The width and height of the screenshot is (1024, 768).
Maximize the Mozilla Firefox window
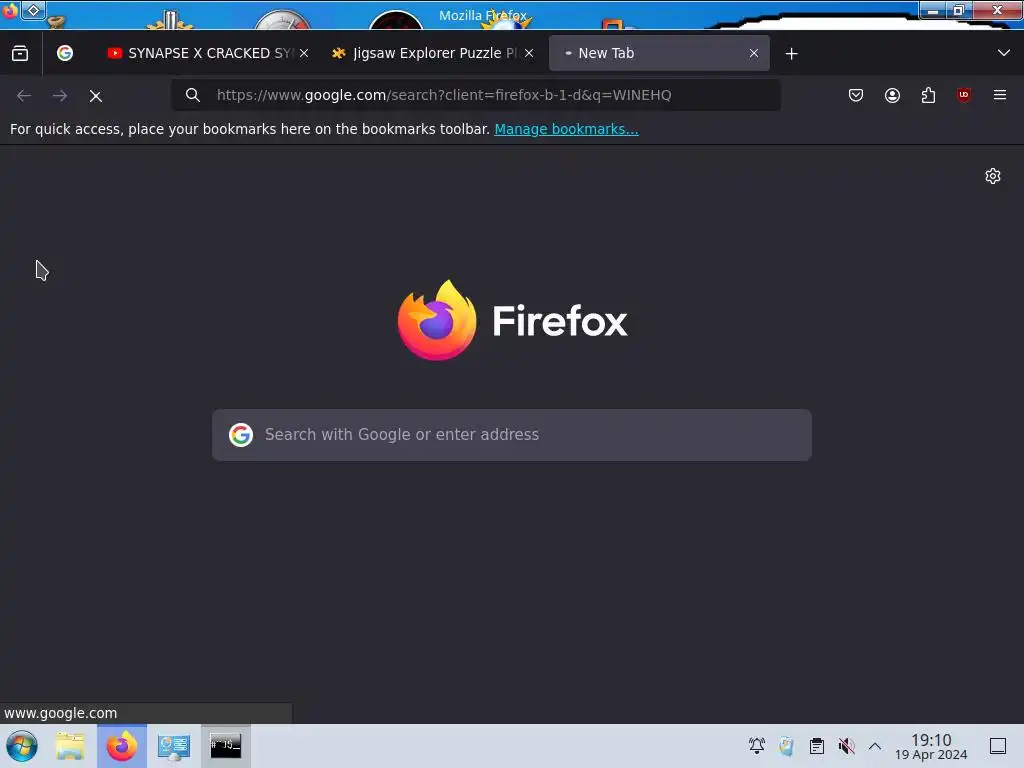[x=959, y=10]
